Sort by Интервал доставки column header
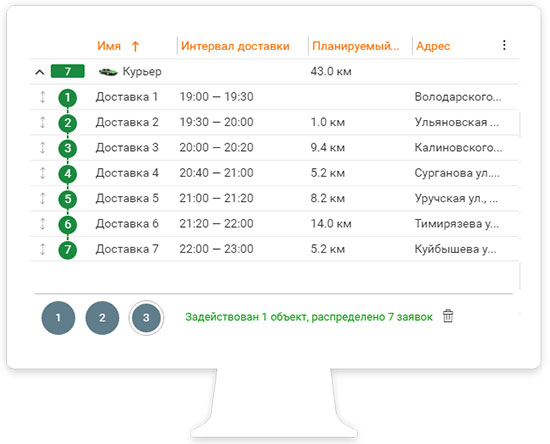Screen dimensions: 550x444 click(235, 46)
